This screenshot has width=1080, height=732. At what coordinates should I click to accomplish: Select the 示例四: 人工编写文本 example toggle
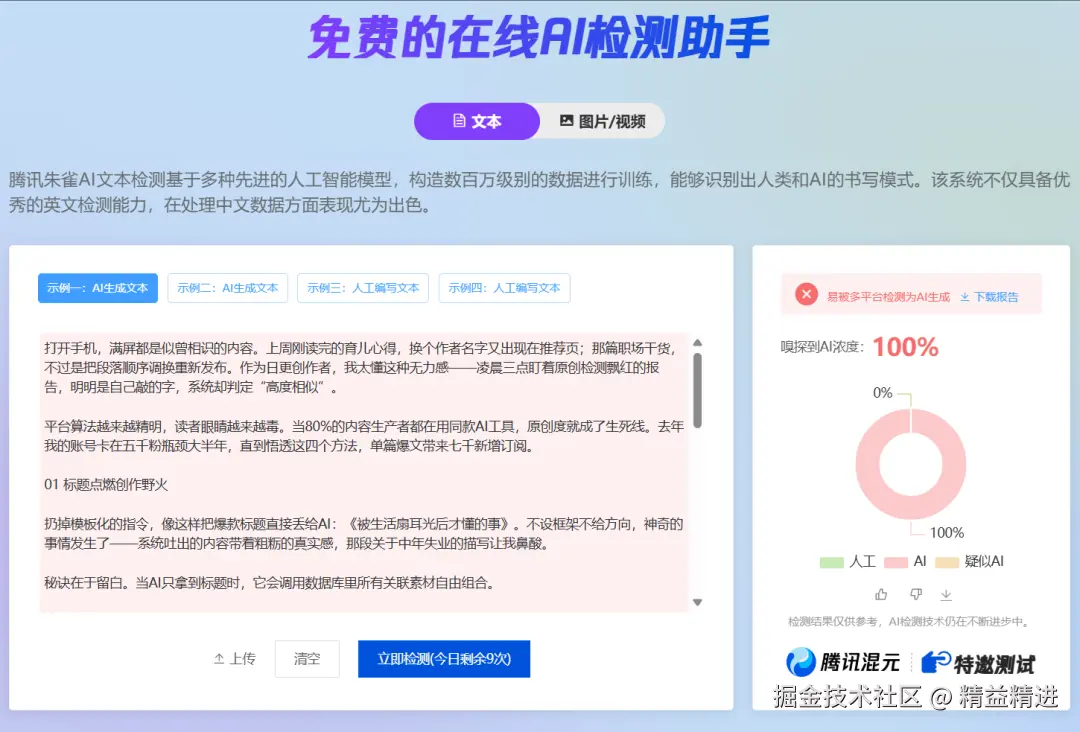pyautogui.click(x=504, y=288)
